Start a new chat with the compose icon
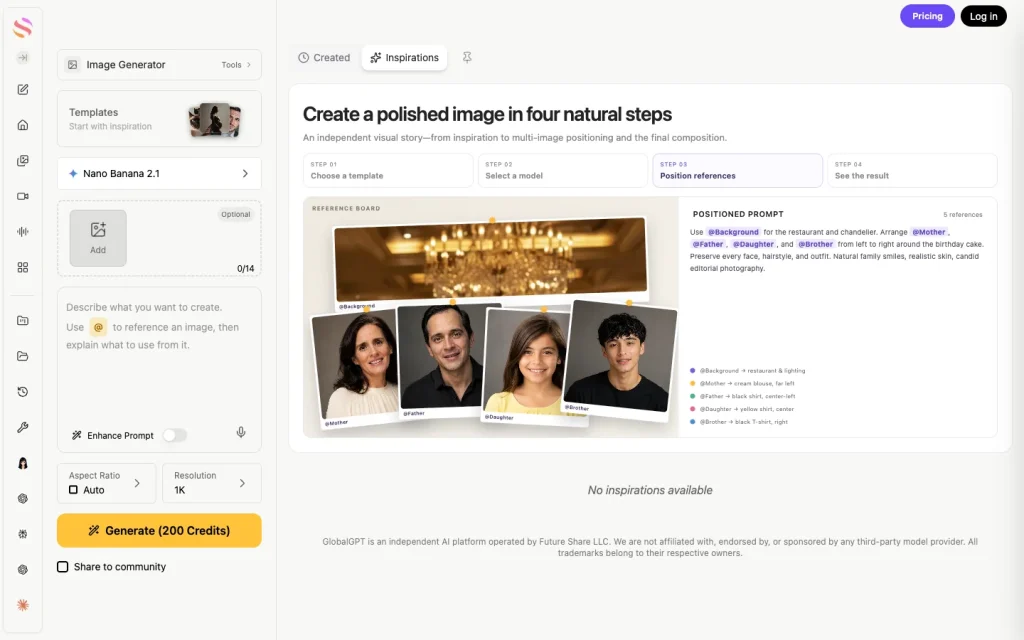The image size is (1024, 640). (23, 89)
